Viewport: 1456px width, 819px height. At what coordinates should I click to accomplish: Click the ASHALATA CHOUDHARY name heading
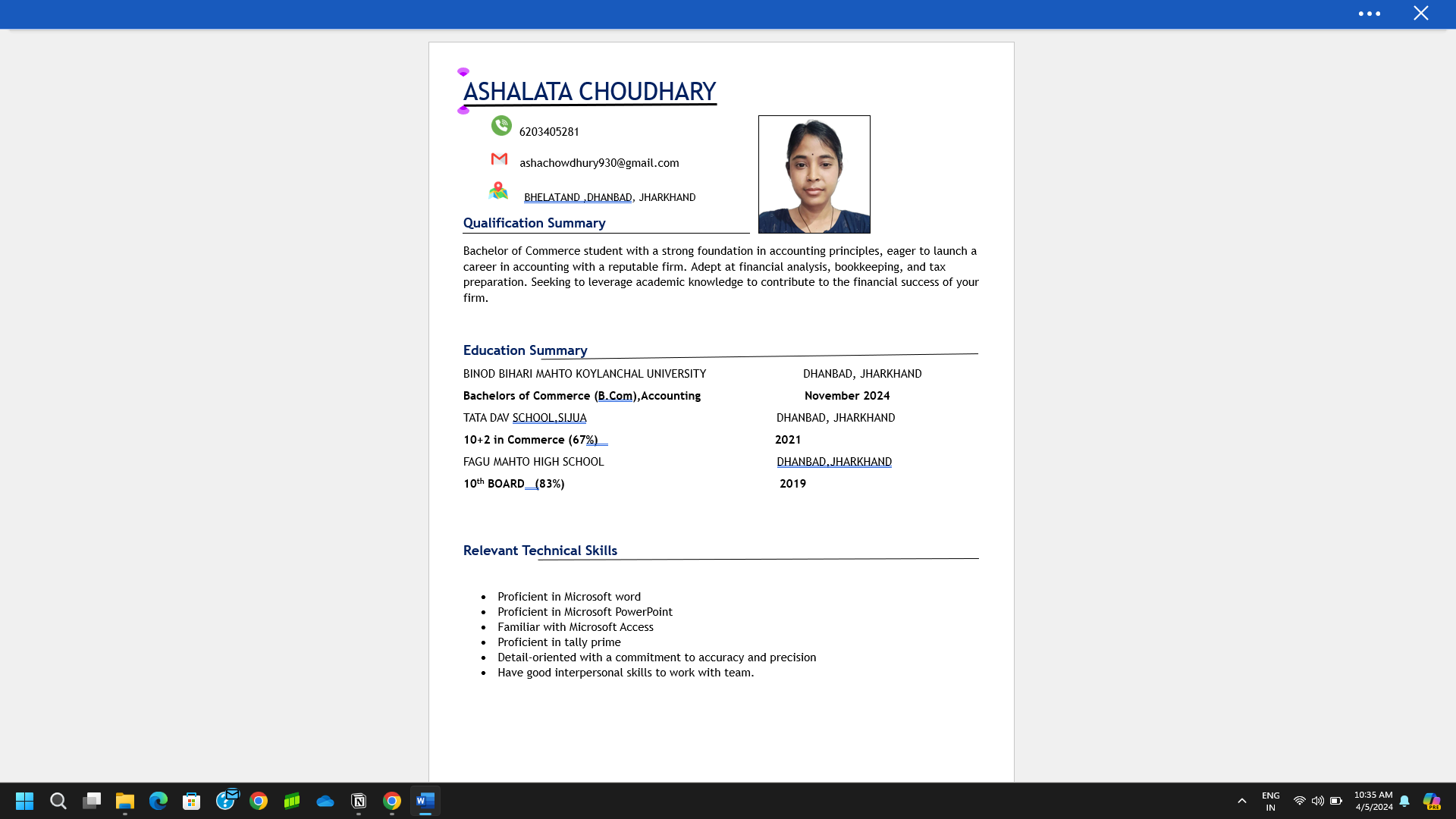[x=589, y=92]
